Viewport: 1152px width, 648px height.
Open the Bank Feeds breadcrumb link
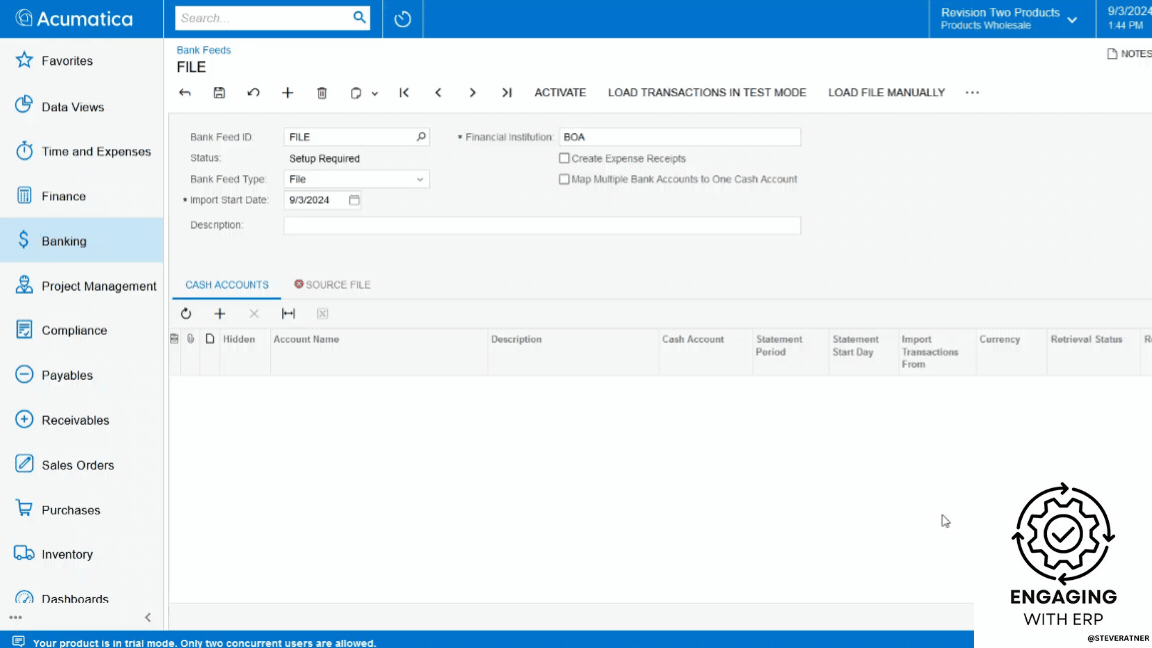coord(203,49)
